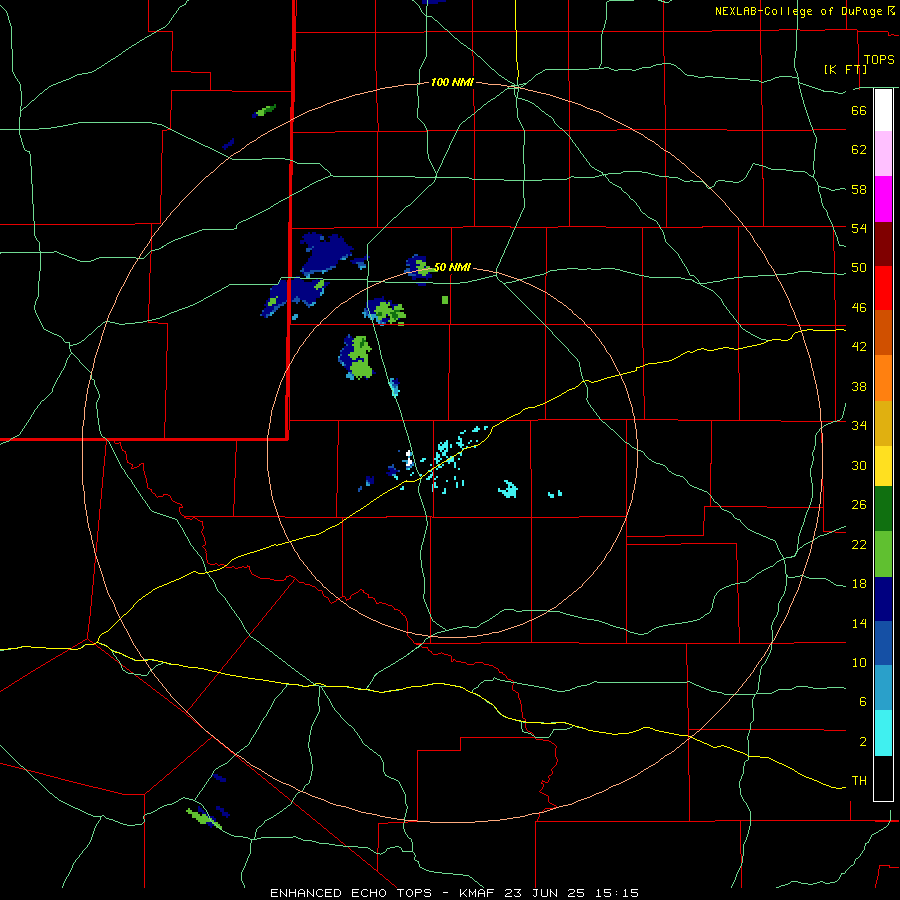The width and height of the screenshot is (900, 900).
Task: Click the "66" legend value
Action: point(859,110)
